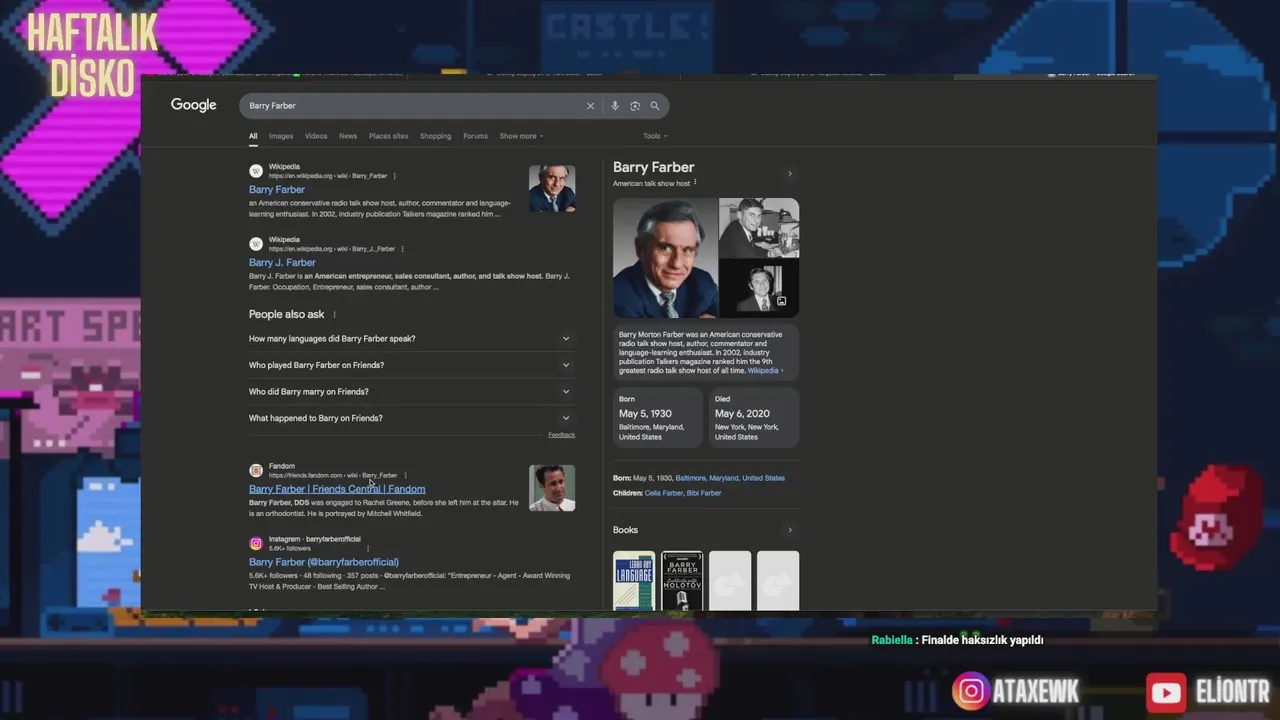Click the Google logo
Image resolution: width=1280 pixels, height=720 pixels.
pyautogui.click(x=193, y=105)
